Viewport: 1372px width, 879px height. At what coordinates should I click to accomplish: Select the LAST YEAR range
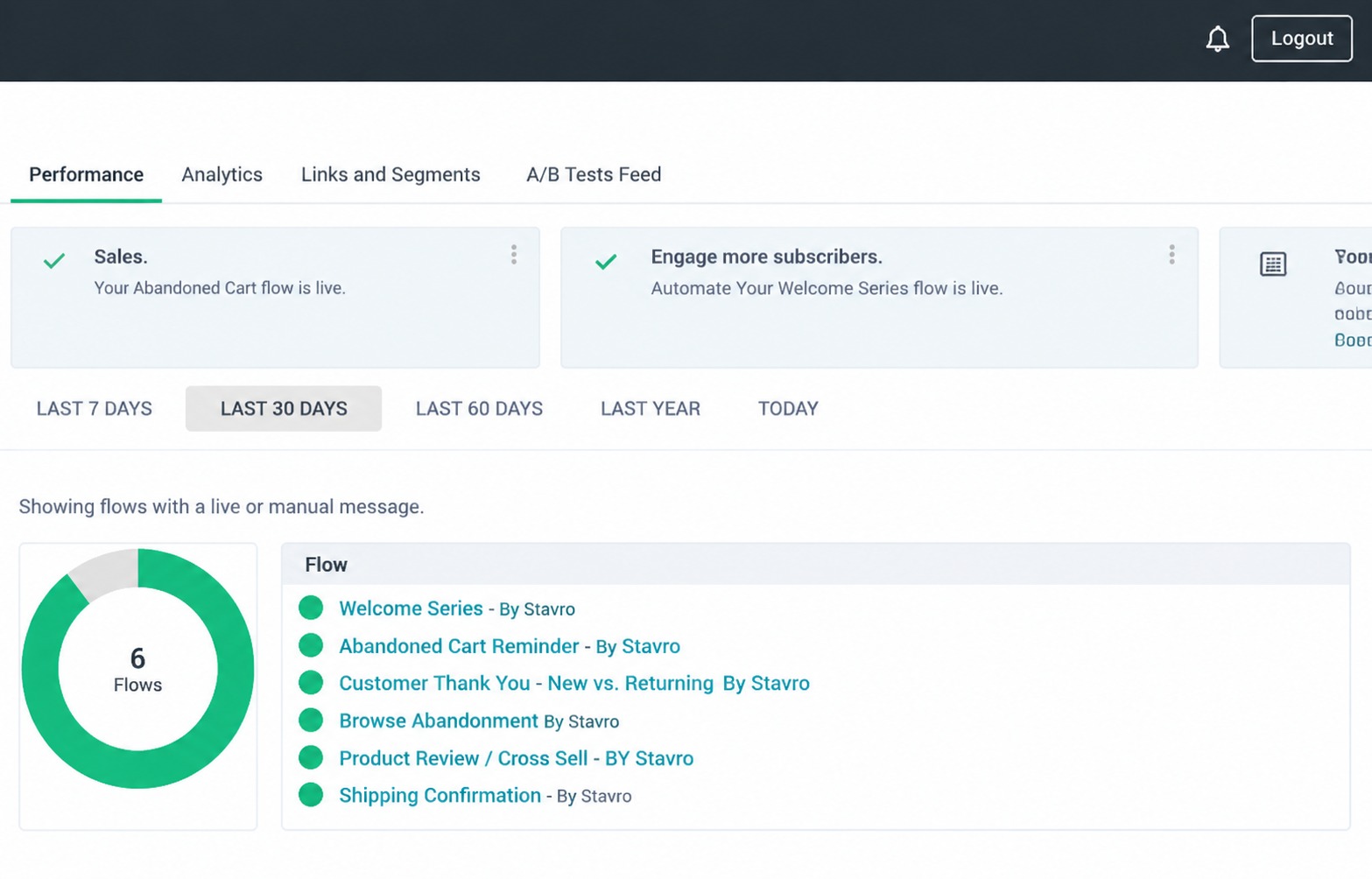click(x=651, y=409)
